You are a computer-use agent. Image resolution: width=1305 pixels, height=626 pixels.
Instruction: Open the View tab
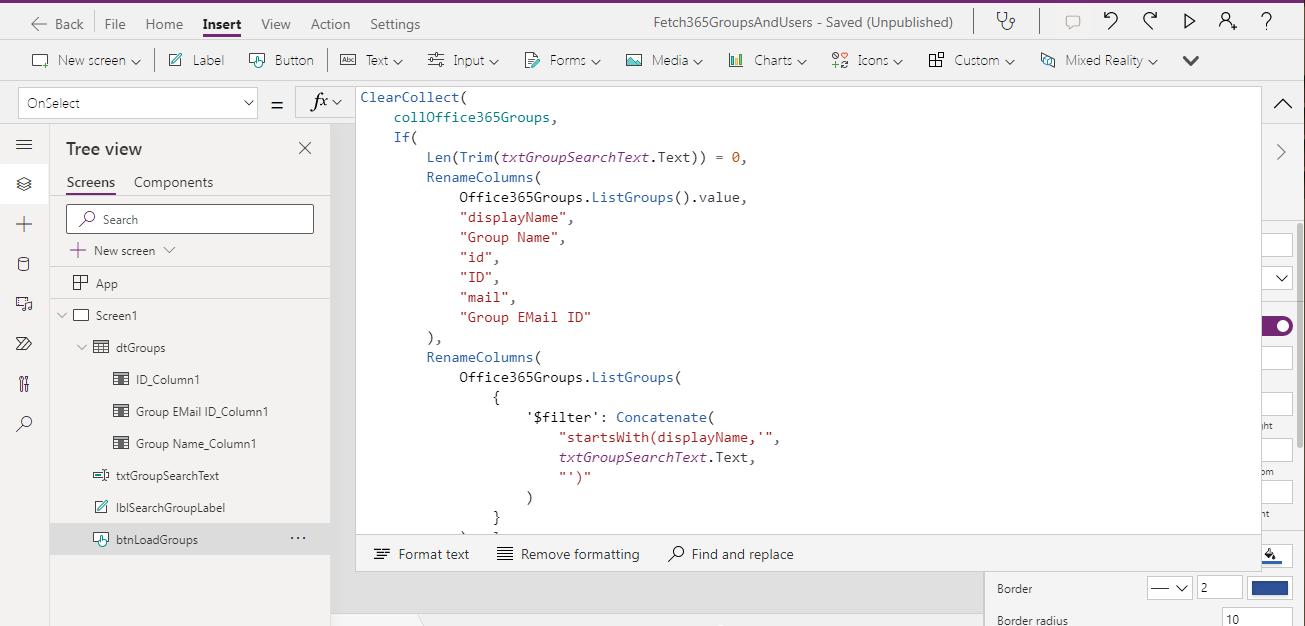click(x=276, y=24)
